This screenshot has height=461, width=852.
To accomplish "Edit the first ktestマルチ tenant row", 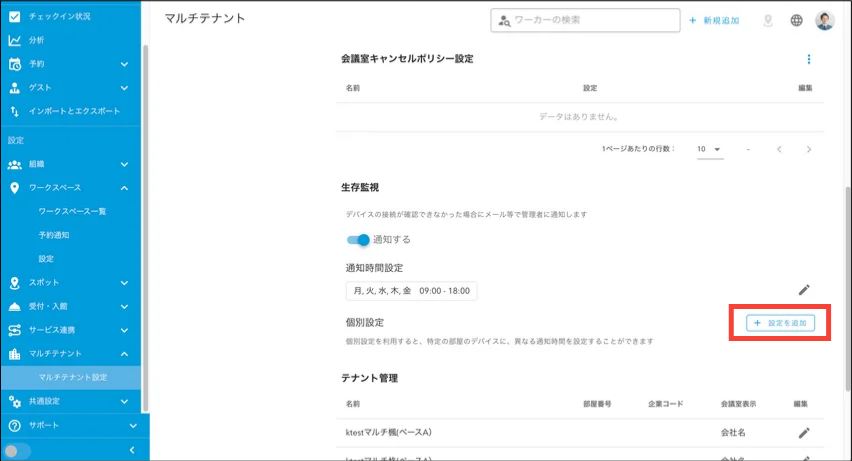I will pos(804,432).
